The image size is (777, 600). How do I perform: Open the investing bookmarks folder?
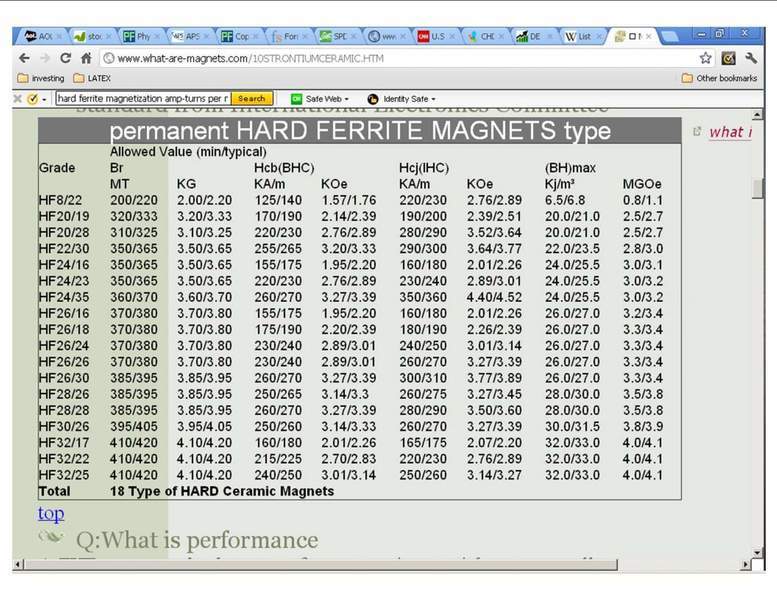point(41,78)
